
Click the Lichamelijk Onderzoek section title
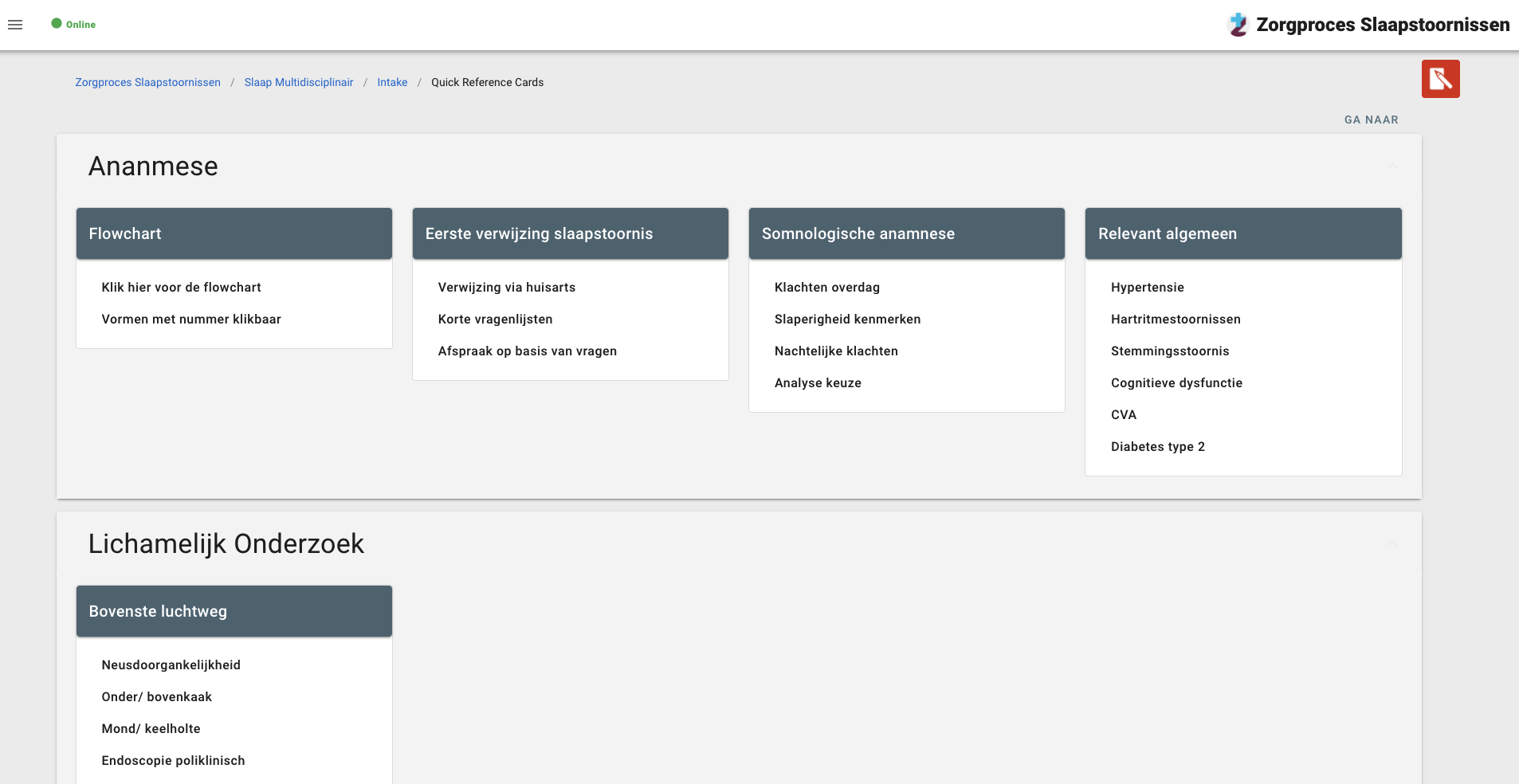coord(226,543)
